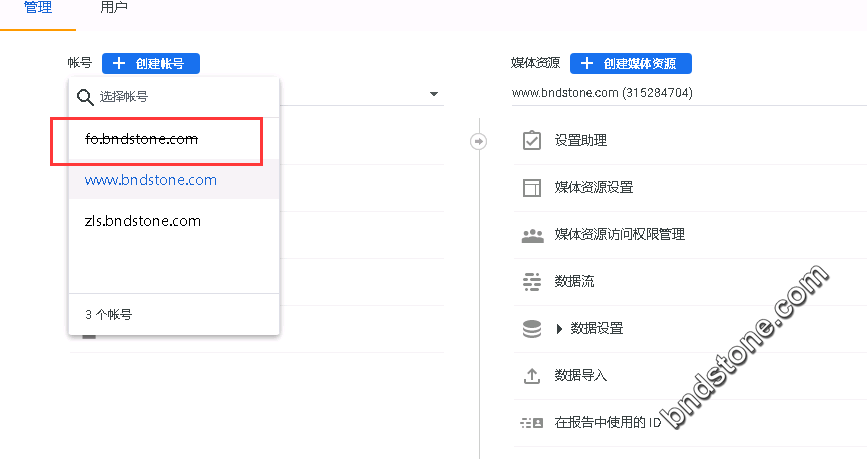Click the 创建媒体资源 button
This screenshot has width=867, height=459.
pyautogui.click(x=630, y=63)
